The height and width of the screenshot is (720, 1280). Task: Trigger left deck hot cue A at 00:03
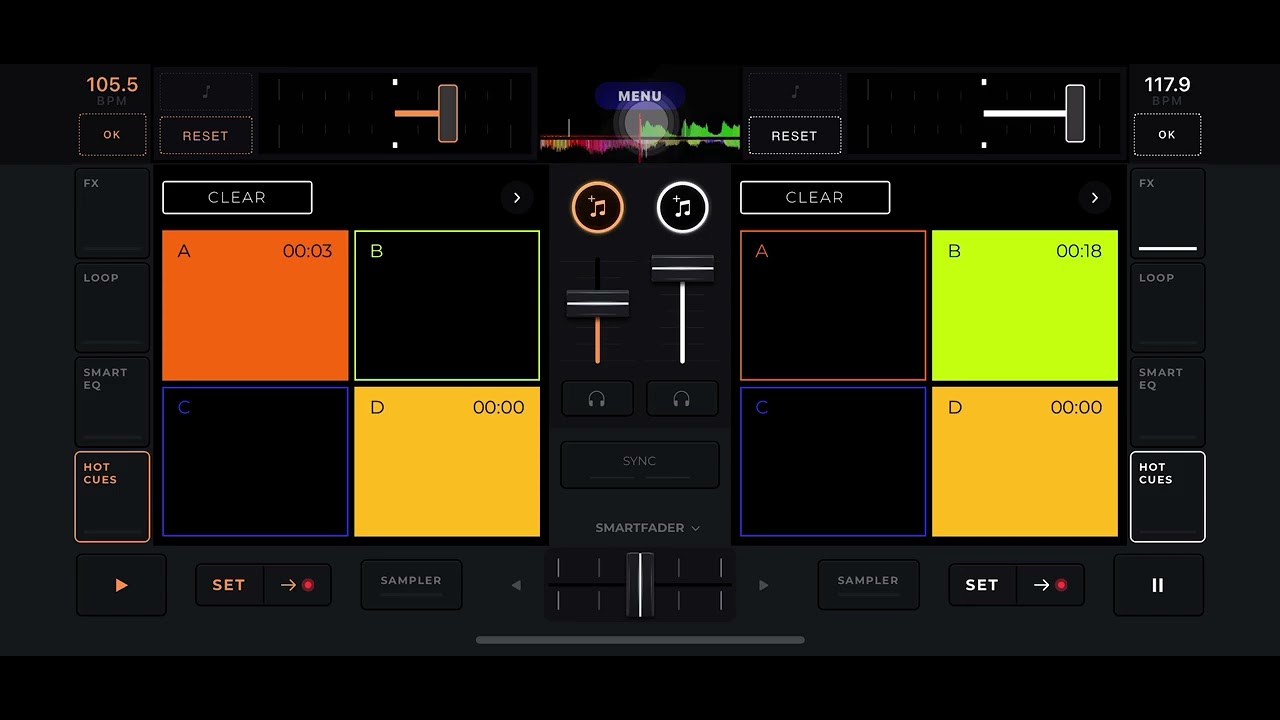(255, 306)
